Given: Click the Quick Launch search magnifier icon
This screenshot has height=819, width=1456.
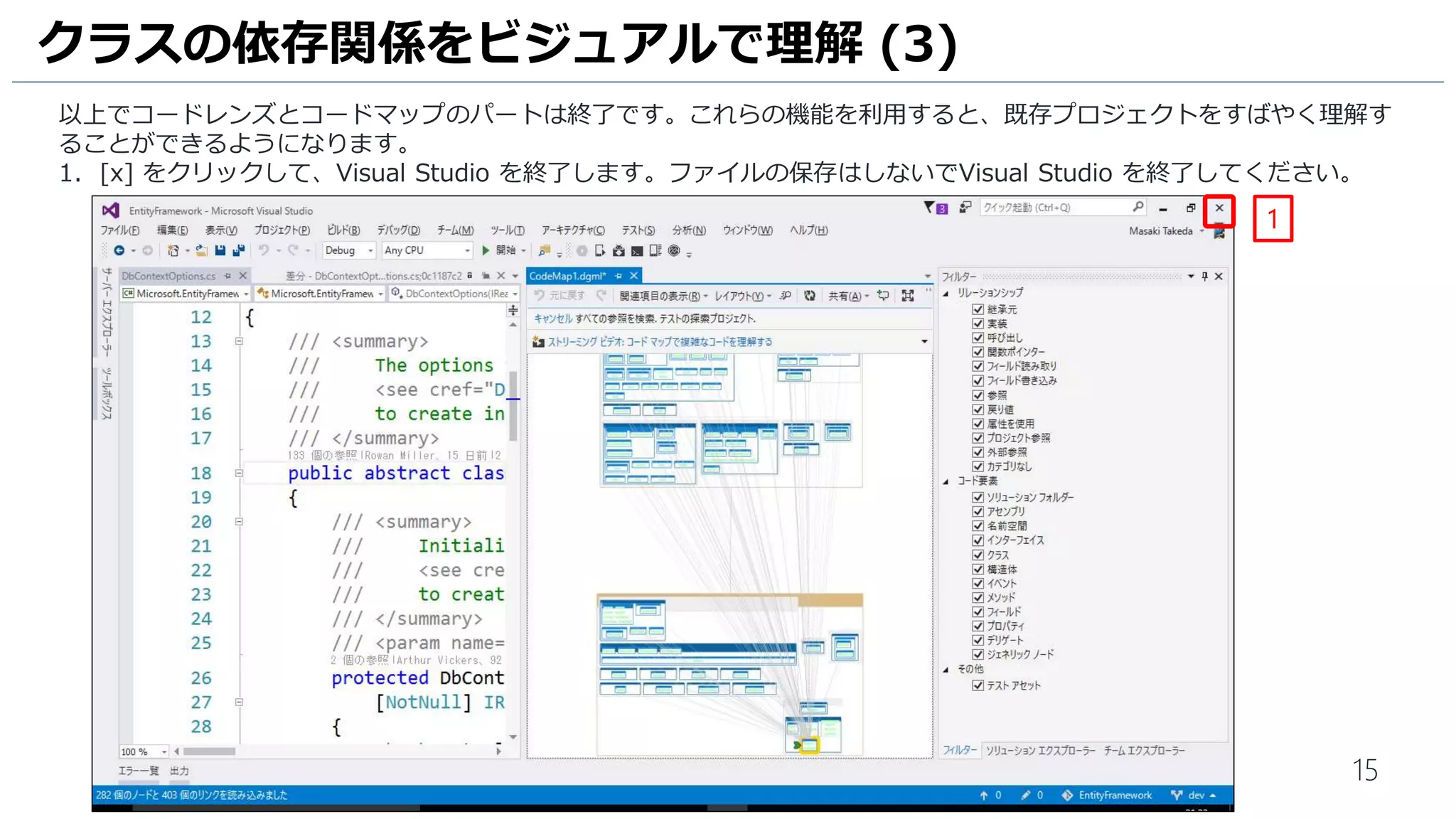Looking at the screenshot, I should (x=1137, y=207).
